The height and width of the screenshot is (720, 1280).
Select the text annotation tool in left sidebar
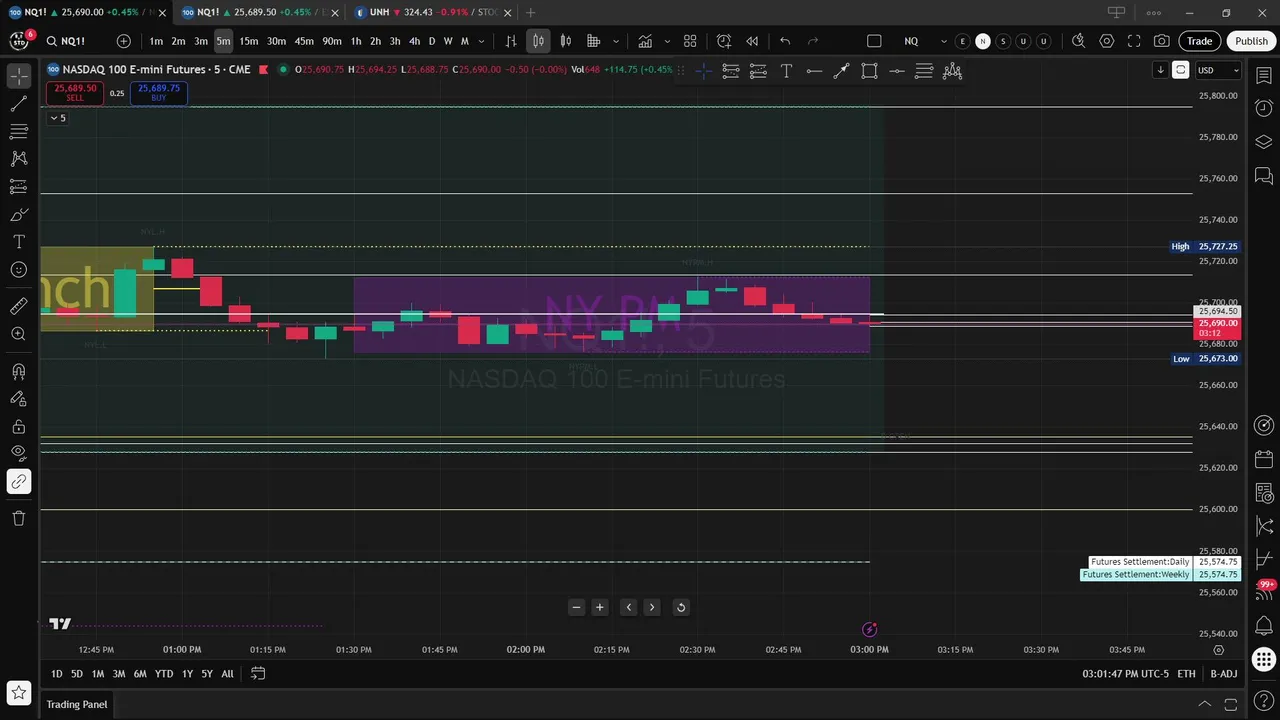[18, 242]
